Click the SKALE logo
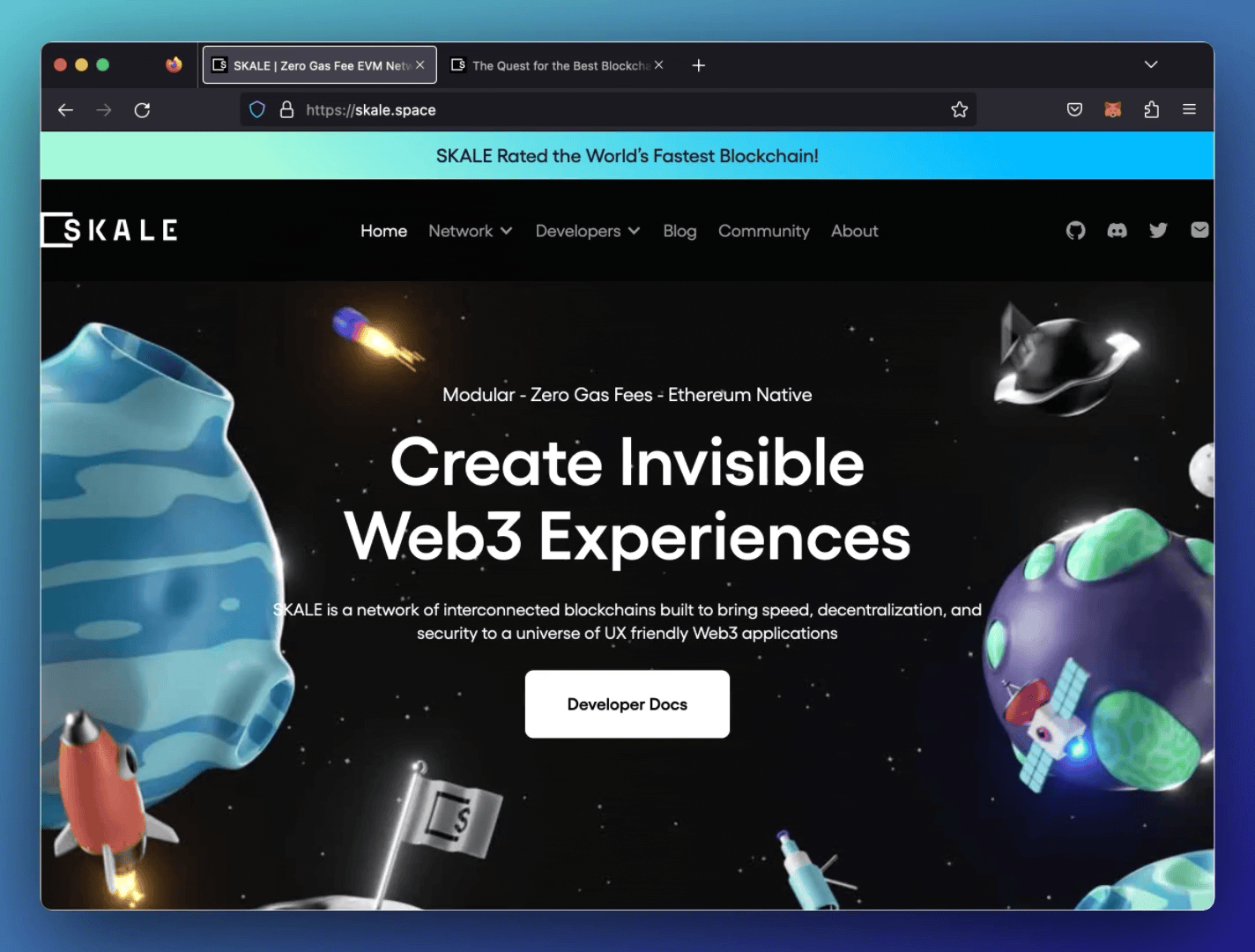This screenshot has height=952, width=1255. (109, 230)
